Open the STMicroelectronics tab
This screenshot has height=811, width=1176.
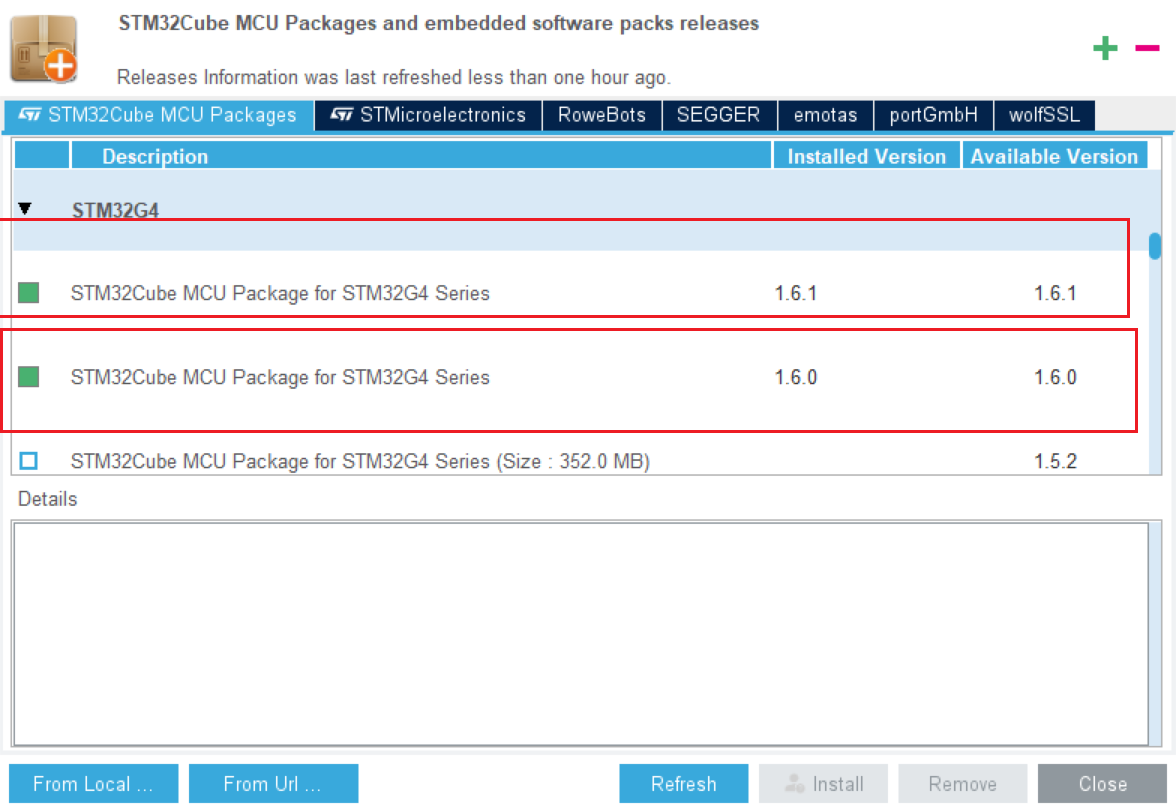point(428,116)
